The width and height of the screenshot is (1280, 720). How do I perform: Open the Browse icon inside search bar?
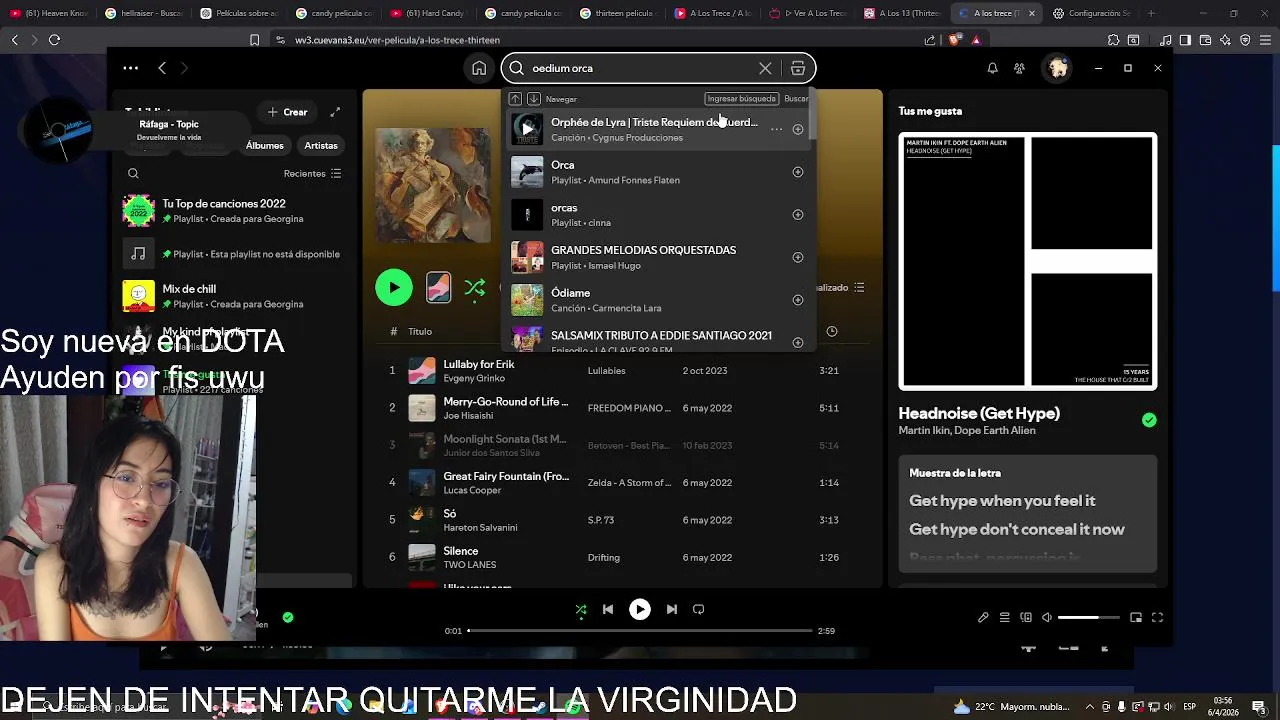798,68
